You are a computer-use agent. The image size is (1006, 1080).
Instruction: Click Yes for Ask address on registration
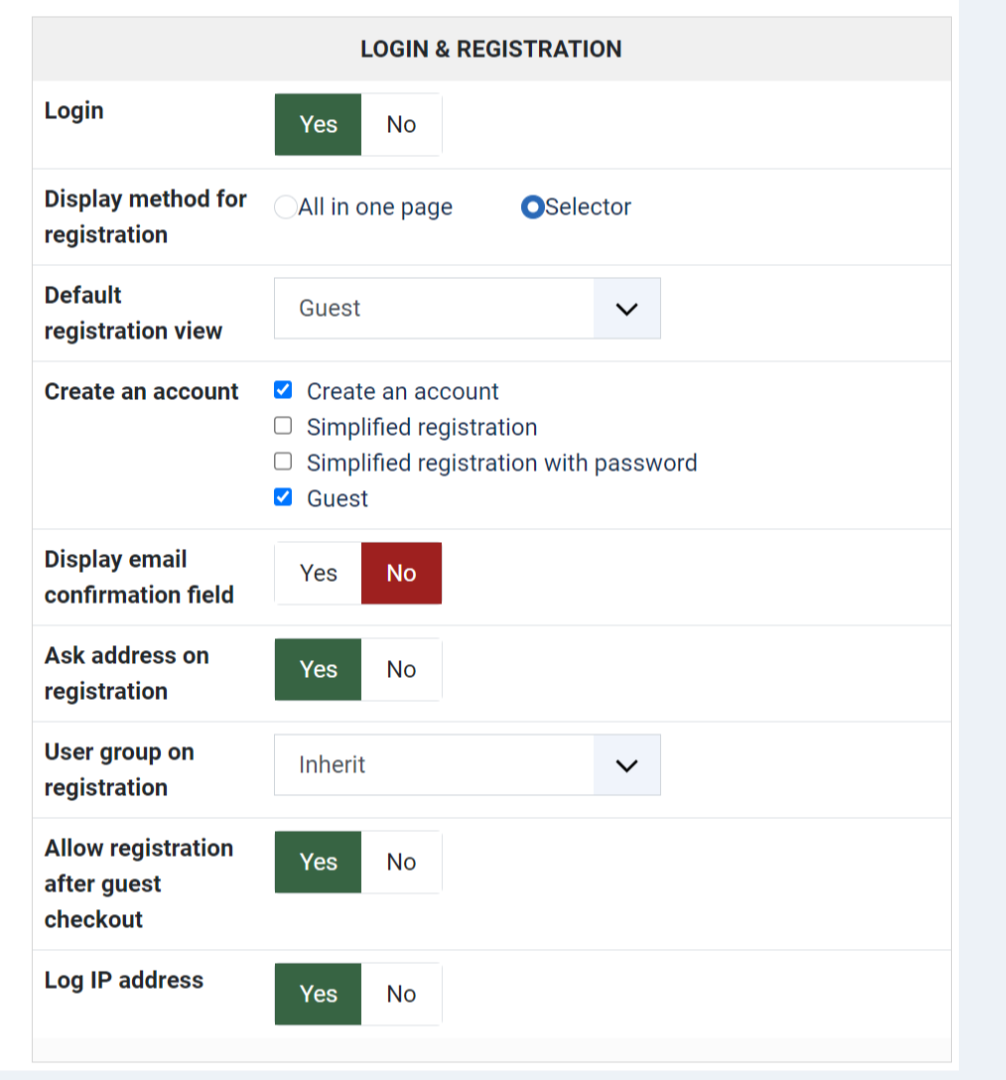[318, 670]
